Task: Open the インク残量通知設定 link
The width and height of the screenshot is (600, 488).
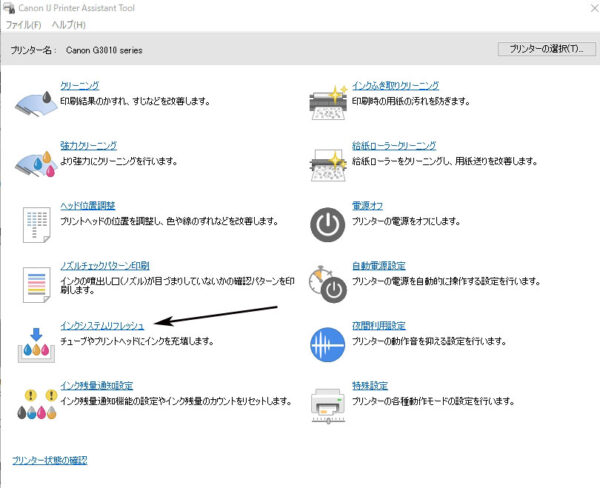Action: [96, 386]
